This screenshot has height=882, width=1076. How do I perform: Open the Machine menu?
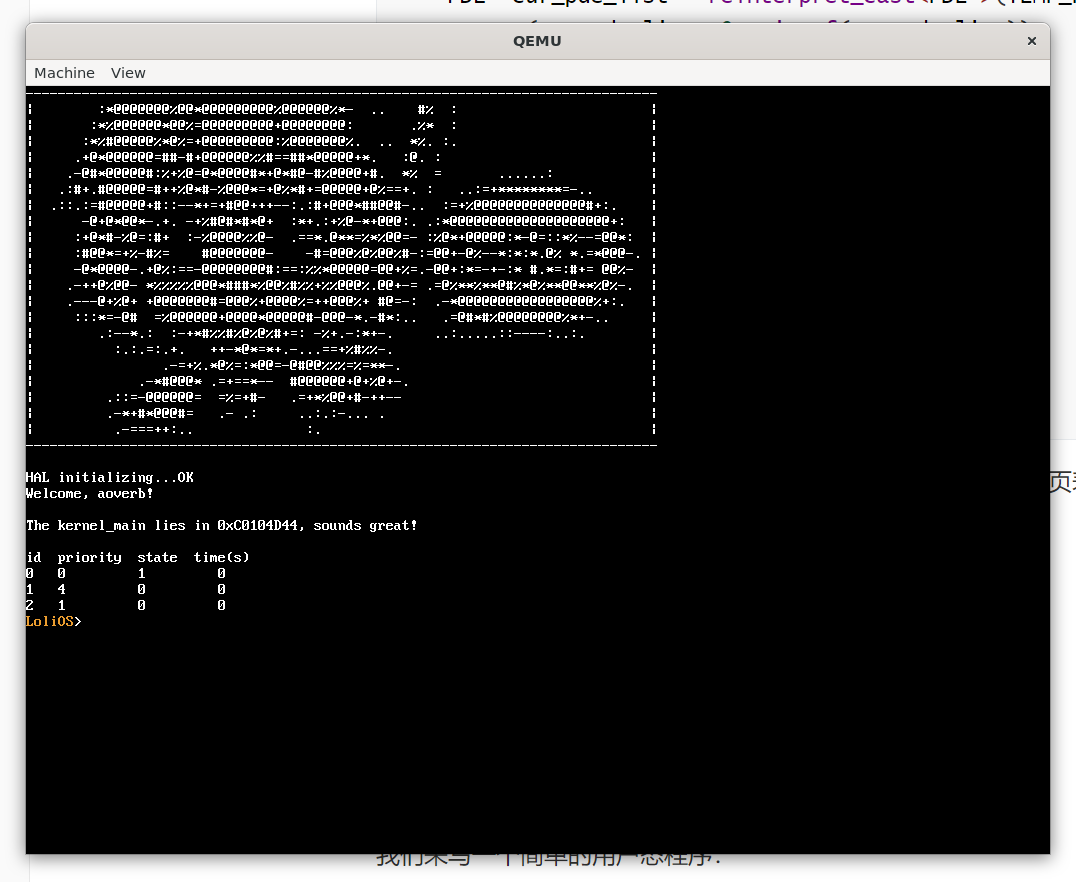click(x=64, y=73)
